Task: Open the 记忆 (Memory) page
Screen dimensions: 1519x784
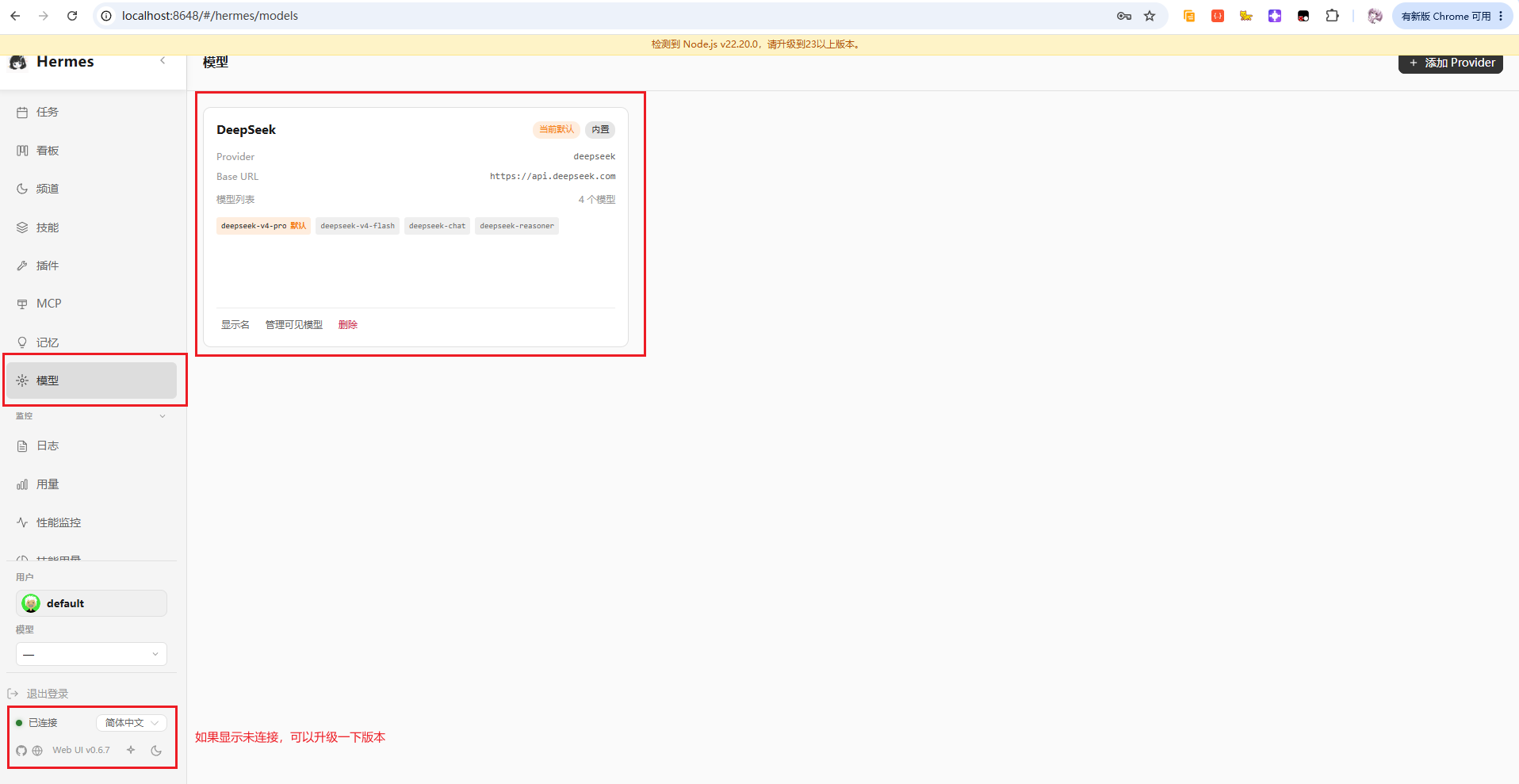Action: point(91,342)
